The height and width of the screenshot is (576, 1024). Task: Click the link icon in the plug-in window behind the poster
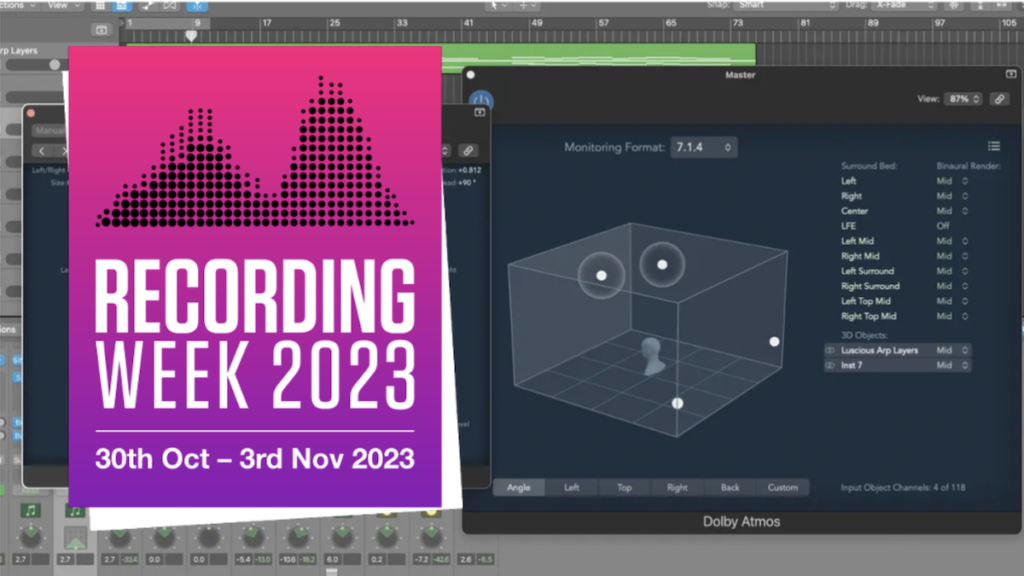(468, 151)
